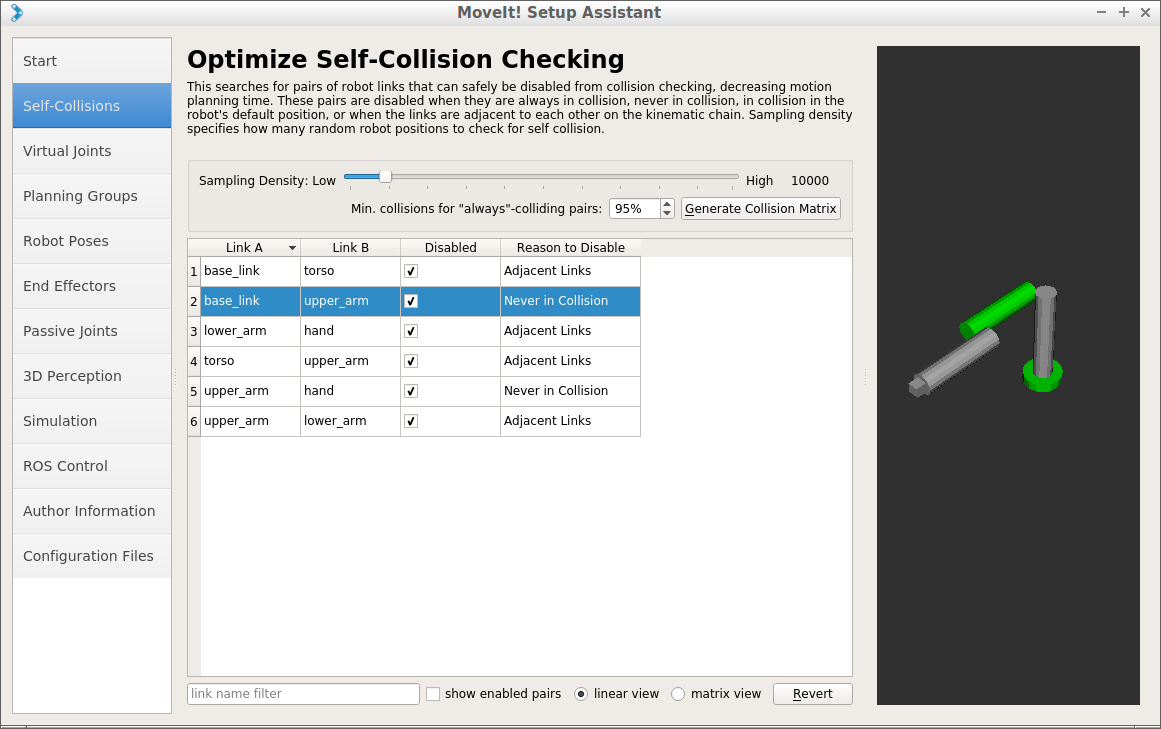The image size is (1161, 729).
Task: Open 3D Perception tab
Action: click(x=92, y=376)
